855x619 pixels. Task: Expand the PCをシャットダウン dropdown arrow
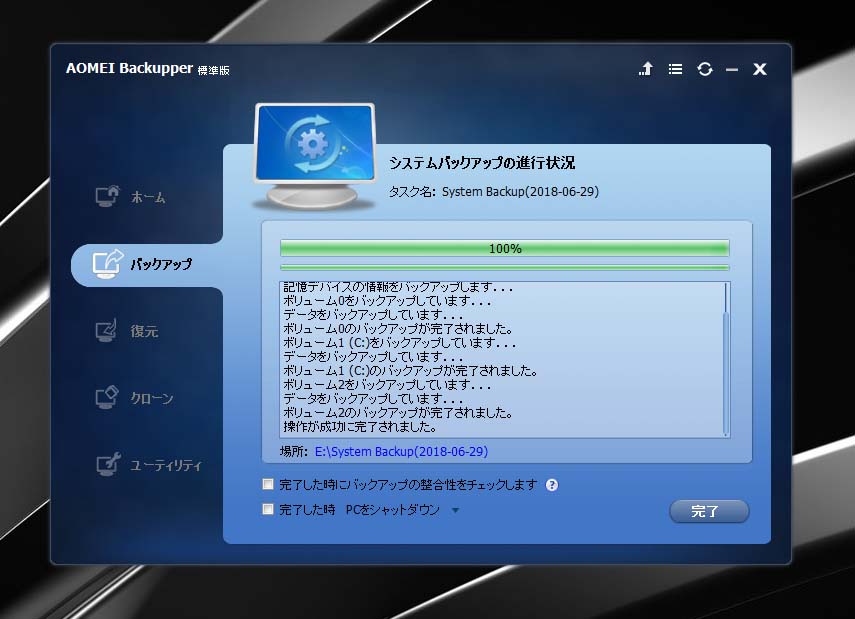[455, 510]
